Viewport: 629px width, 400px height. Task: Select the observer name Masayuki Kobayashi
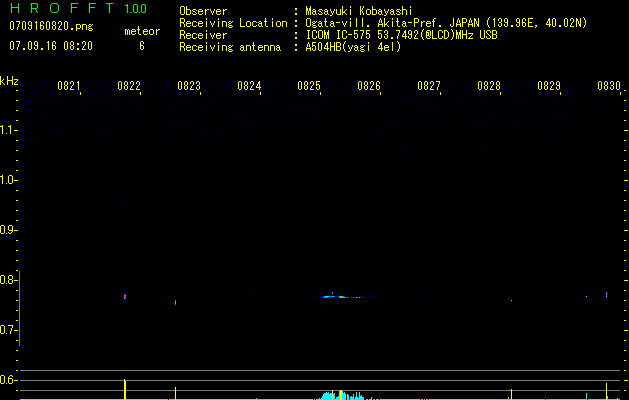[x=359, y=11]
